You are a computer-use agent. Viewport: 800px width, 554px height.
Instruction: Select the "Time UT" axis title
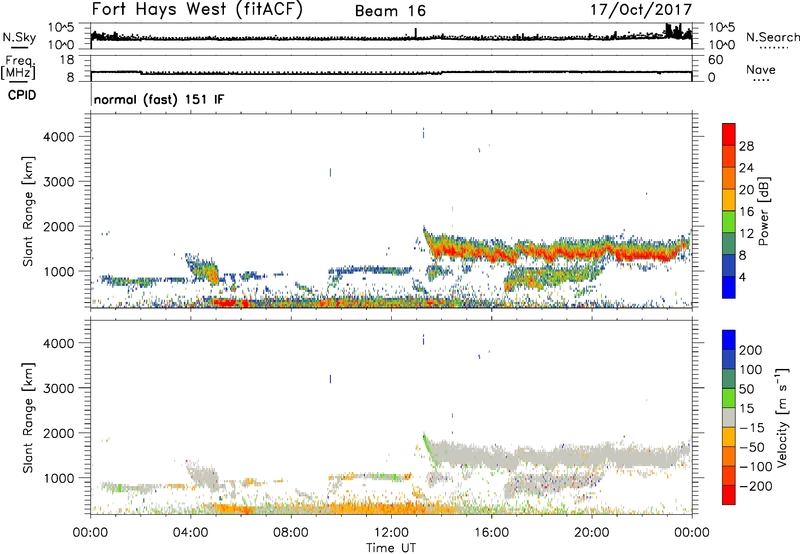pyautogui.click(x=391, y=548)
